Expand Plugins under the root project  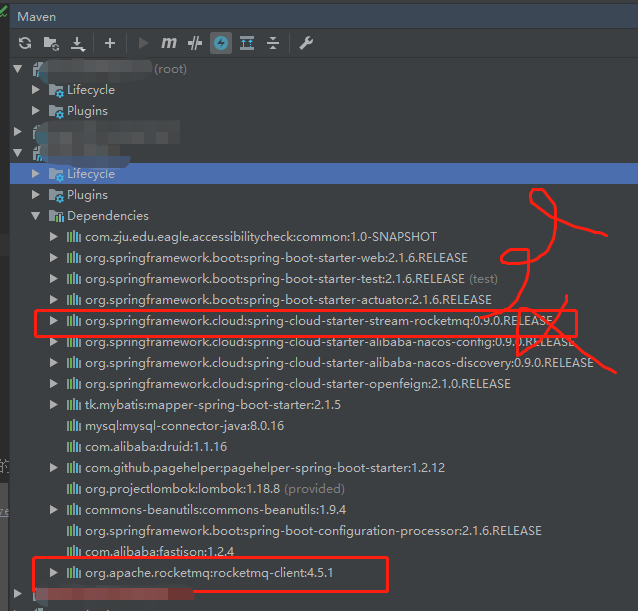pos(35,111)
